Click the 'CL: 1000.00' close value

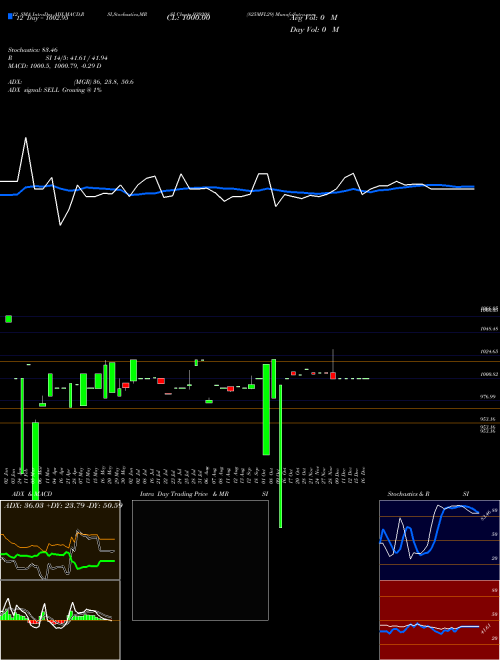pyautogui.click(x=189, y=18)
